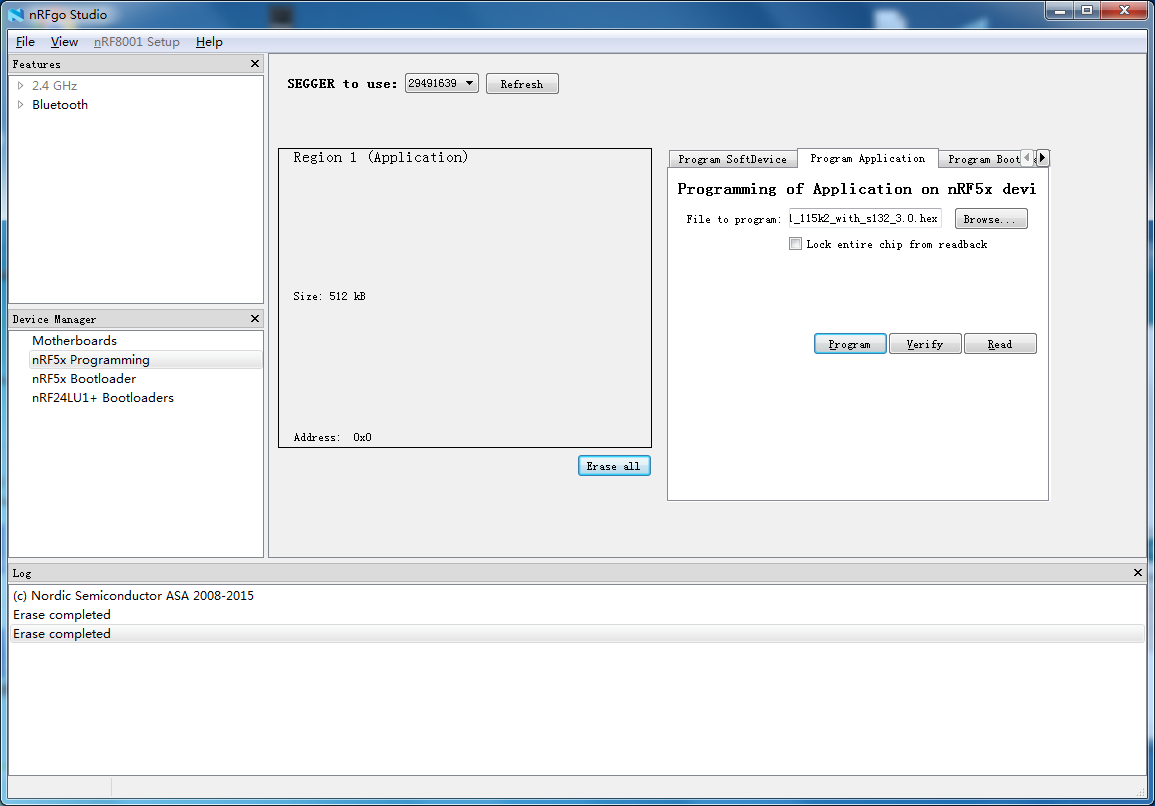Select the last Erase completed log entry
This screenshot has width=1155, height=806.
(578, 634)
